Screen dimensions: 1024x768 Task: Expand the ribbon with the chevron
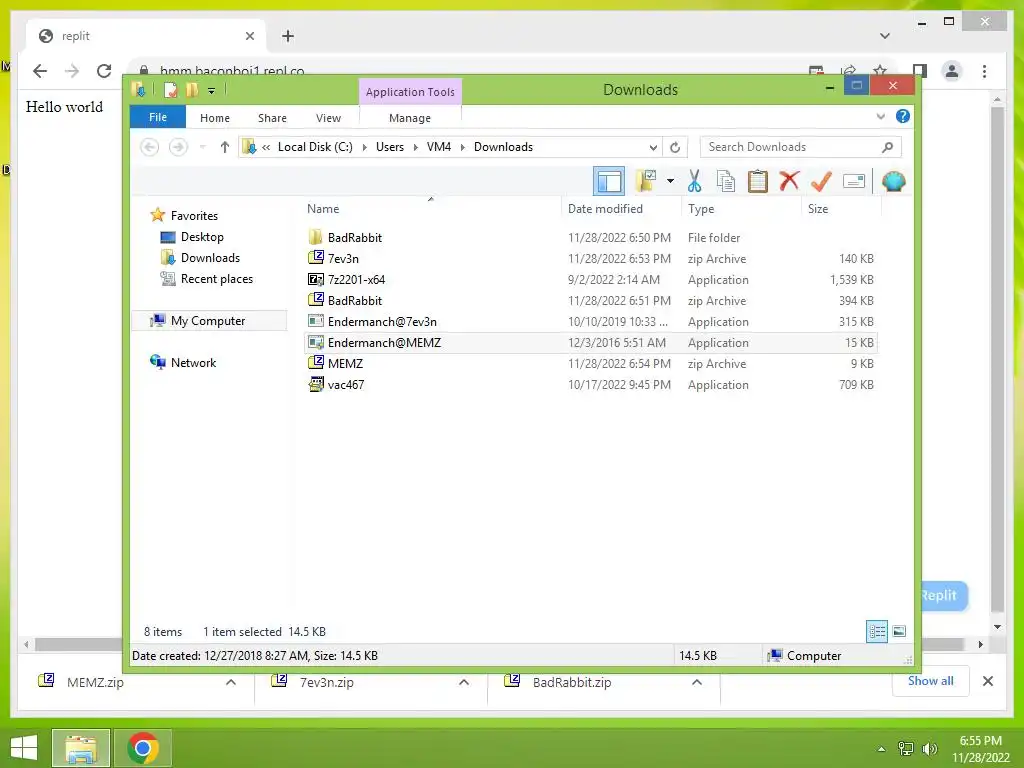tap(880, 117)
